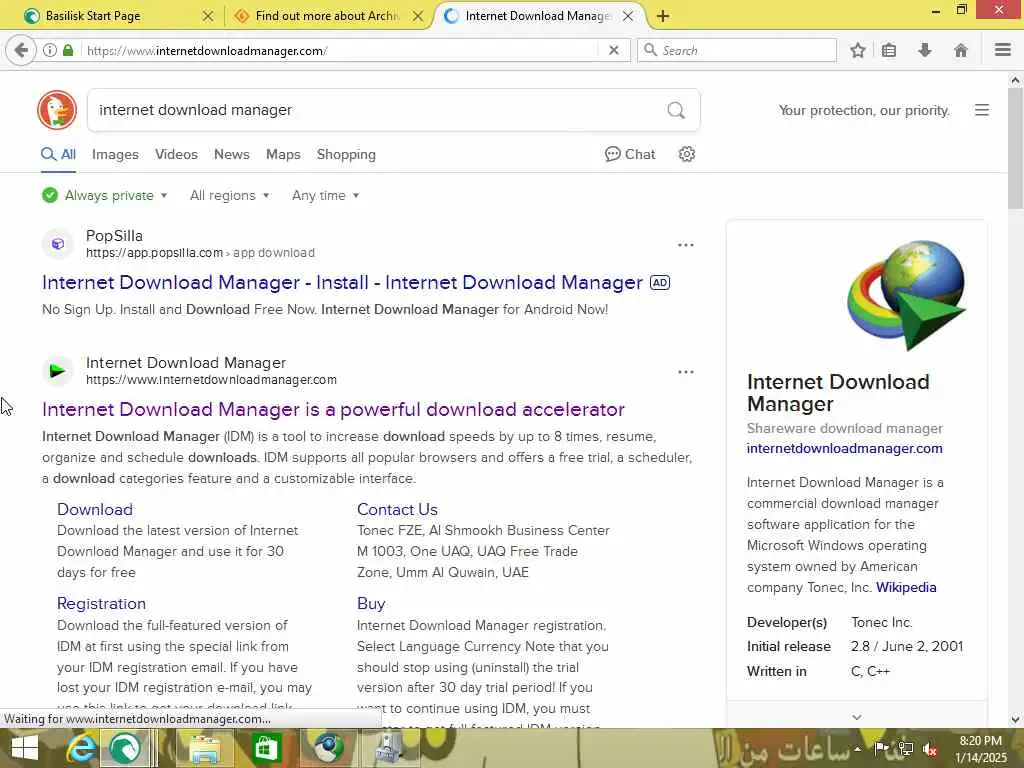Open the All regions dropdown
The image size is (1024, 768).
pyautogui.click(x=229, y=195)
